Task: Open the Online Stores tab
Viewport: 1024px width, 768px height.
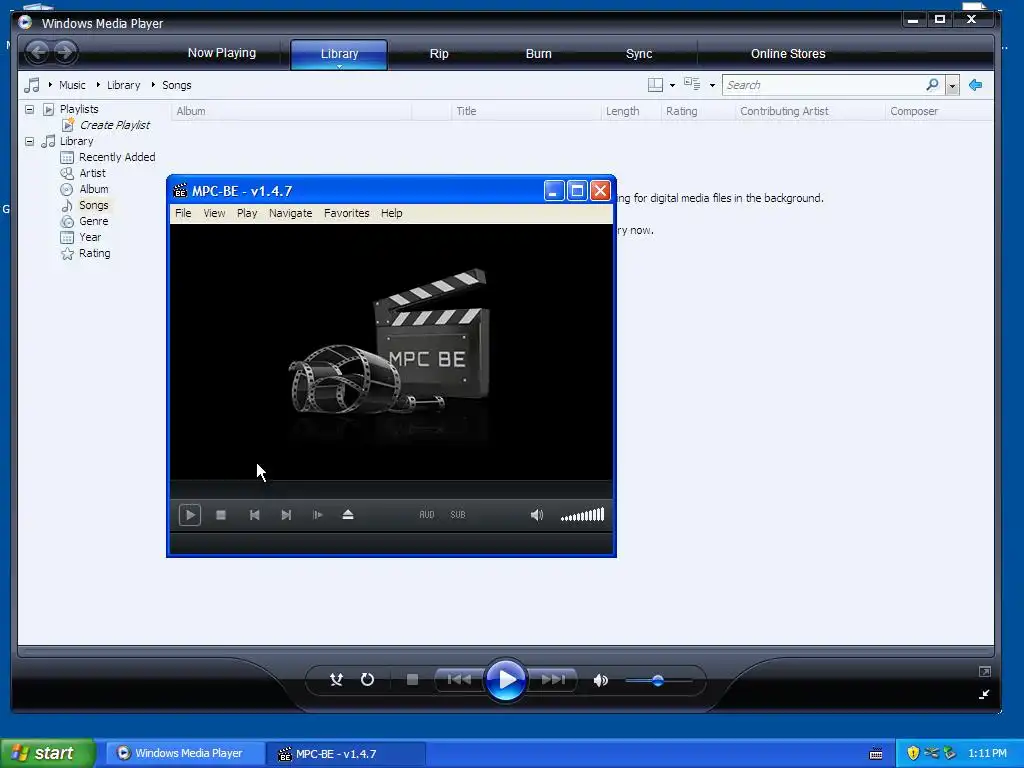Action: (788, 54)
